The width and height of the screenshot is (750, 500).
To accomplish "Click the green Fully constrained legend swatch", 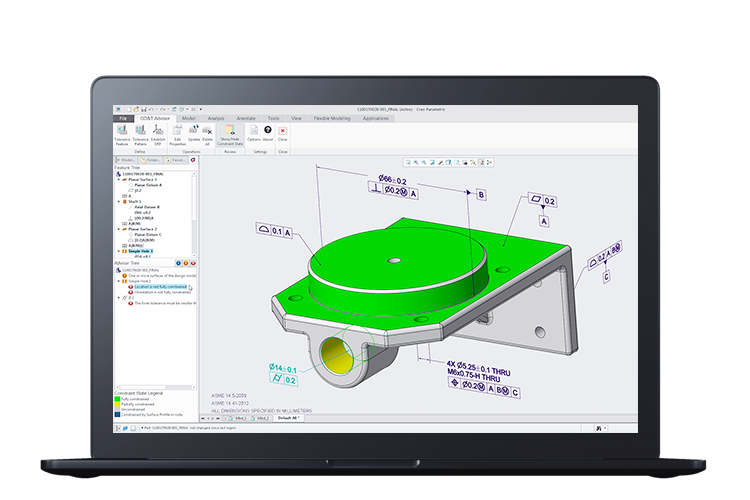I will (117, 401).
